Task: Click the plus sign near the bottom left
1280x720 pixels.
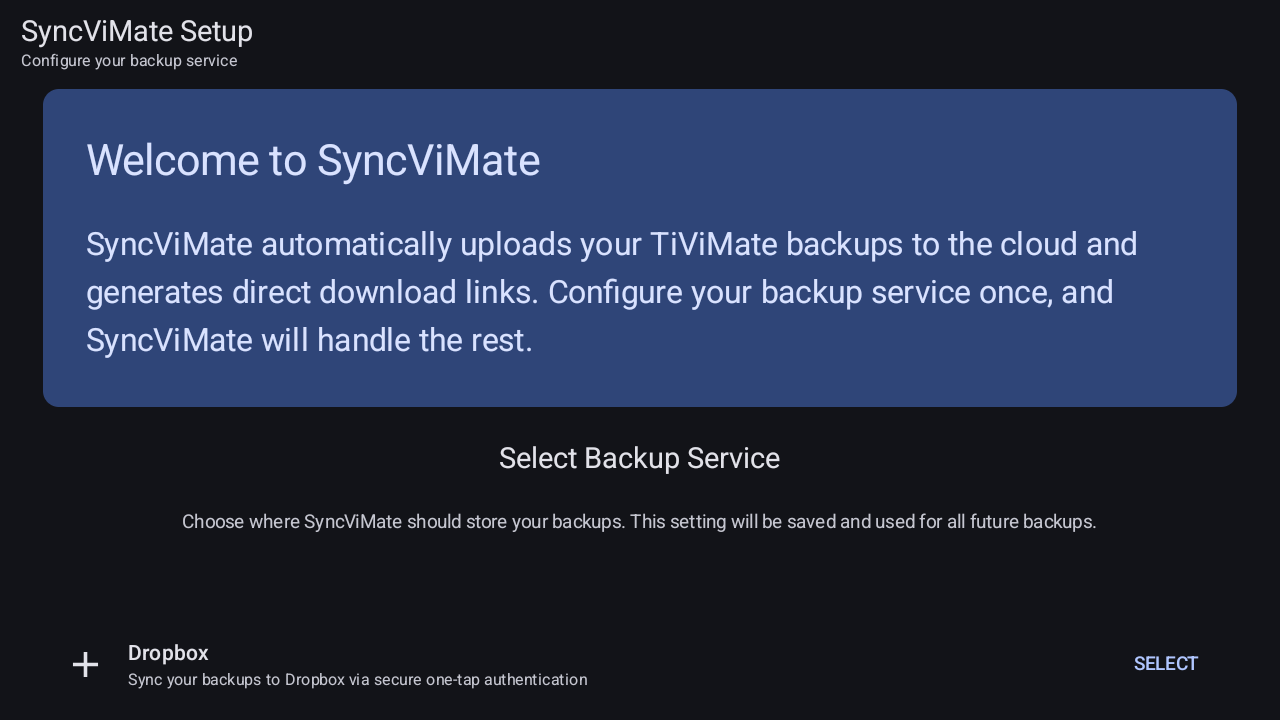Action: pos(85,664)
